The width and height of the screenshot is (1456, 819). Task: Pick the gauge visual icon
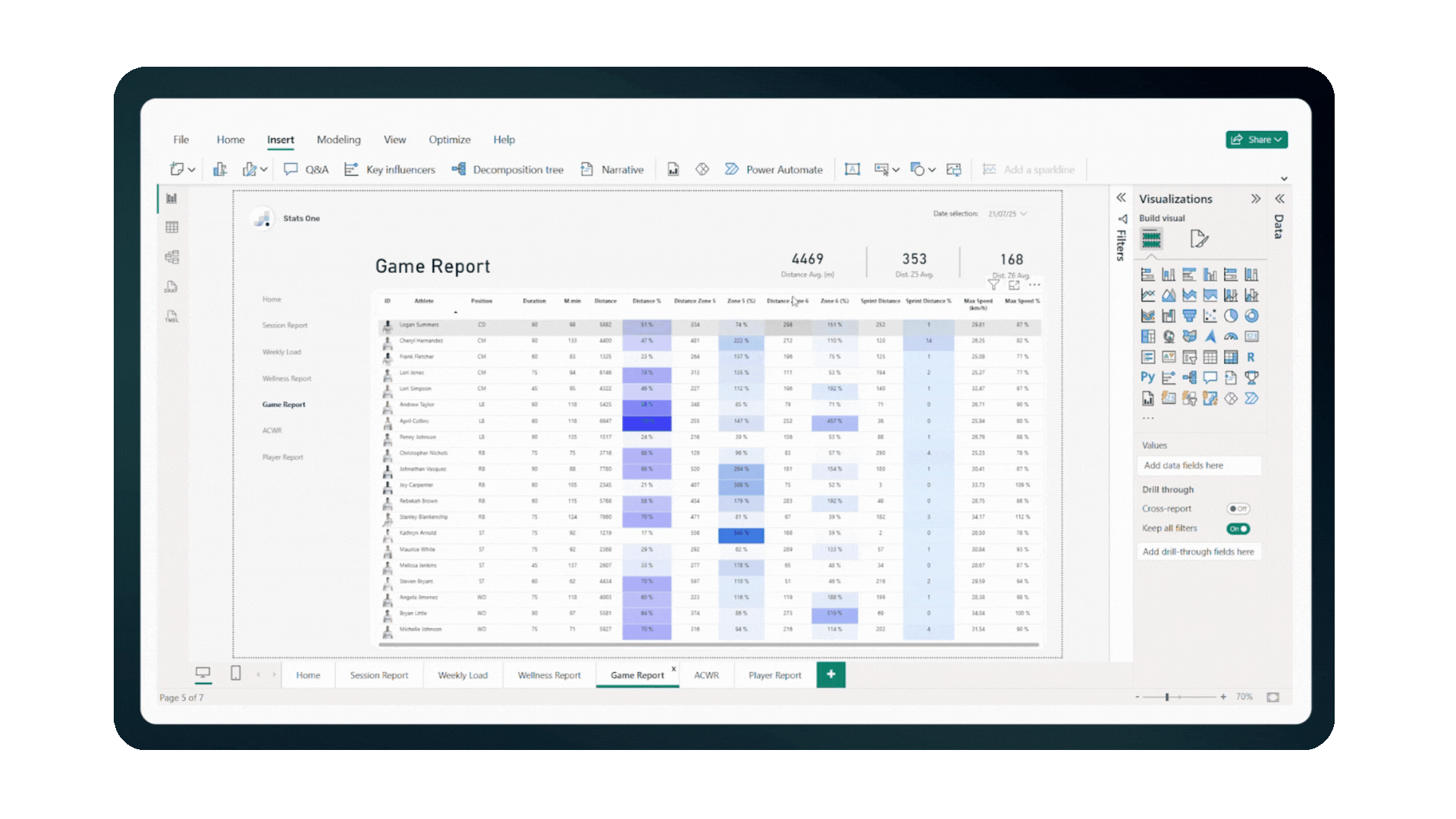pyautogui.click(x=1231, y=337)
